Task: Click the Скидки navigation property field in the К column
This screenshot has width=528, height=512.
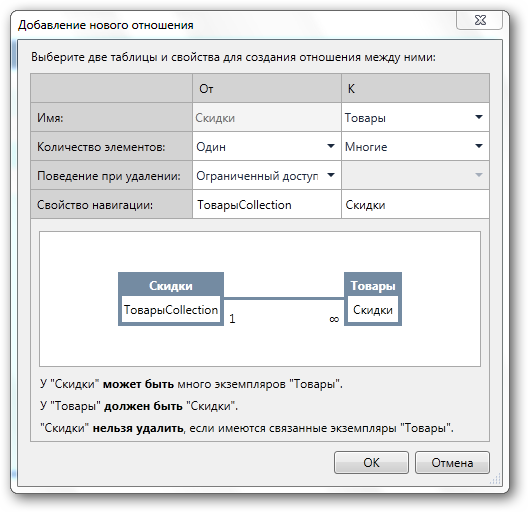Action: (415, 204)
